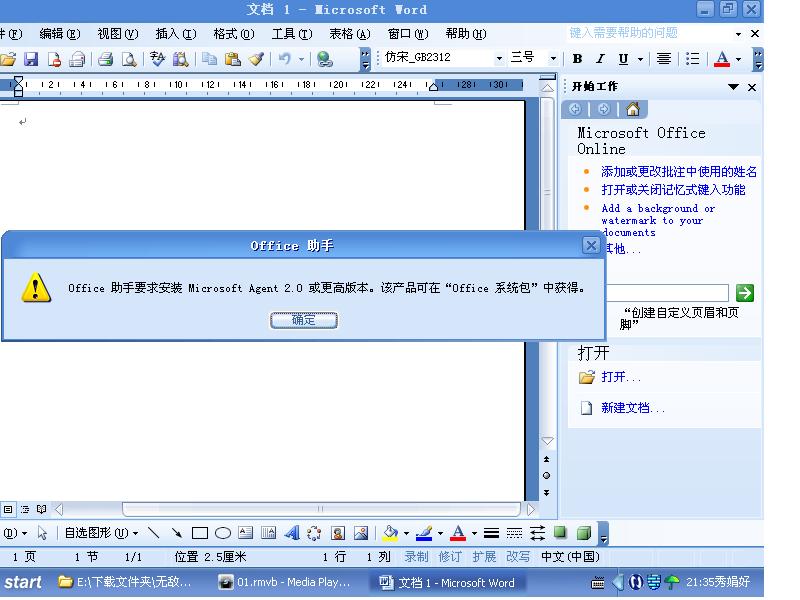Open the 编辑(E) menu
Screen dimensions: 800x600
tap(60, 34)
